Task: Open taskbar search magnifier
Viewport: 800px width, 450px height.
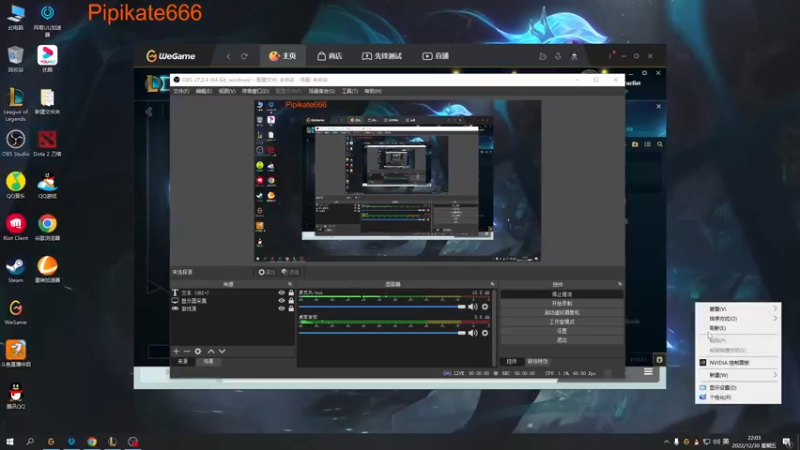Action: pyautogui.click(x=30, y=441)
